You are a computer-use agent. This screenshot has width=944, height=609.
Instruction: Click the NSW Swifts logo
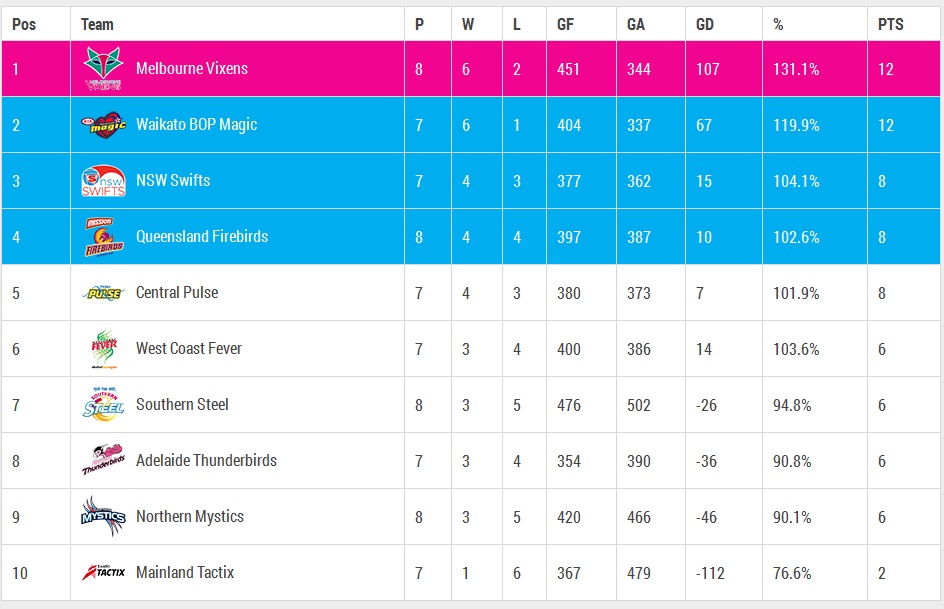click(103, 181)
